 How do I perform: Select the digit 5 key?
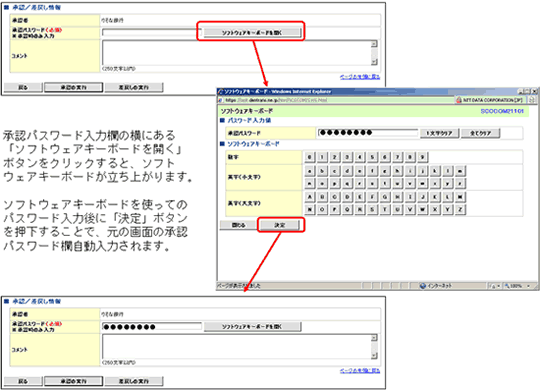point(372,157)
